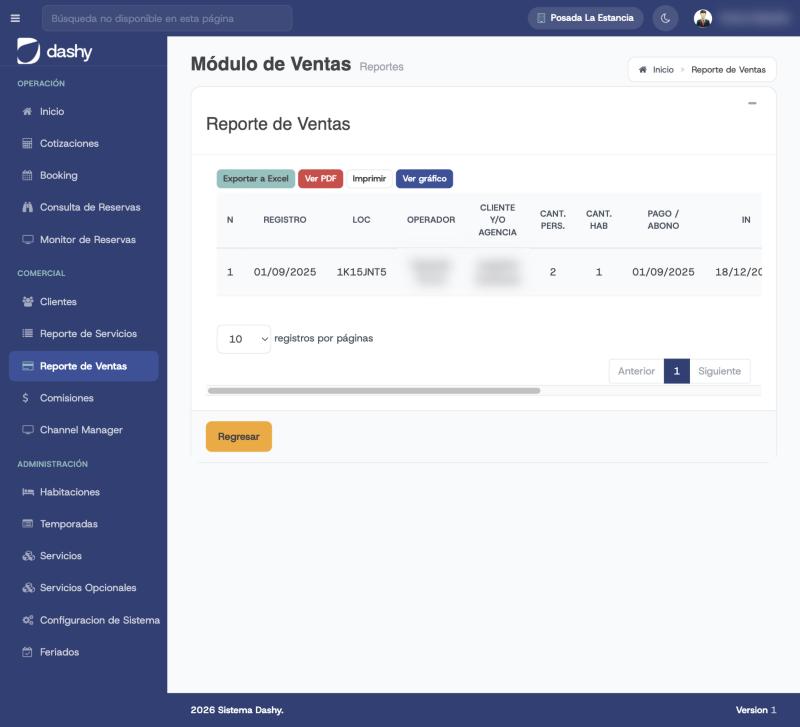This screenshot has height=727, width=800.
Task: Click the Servicios Opcionales cubes icon
Action: (28, 588)
